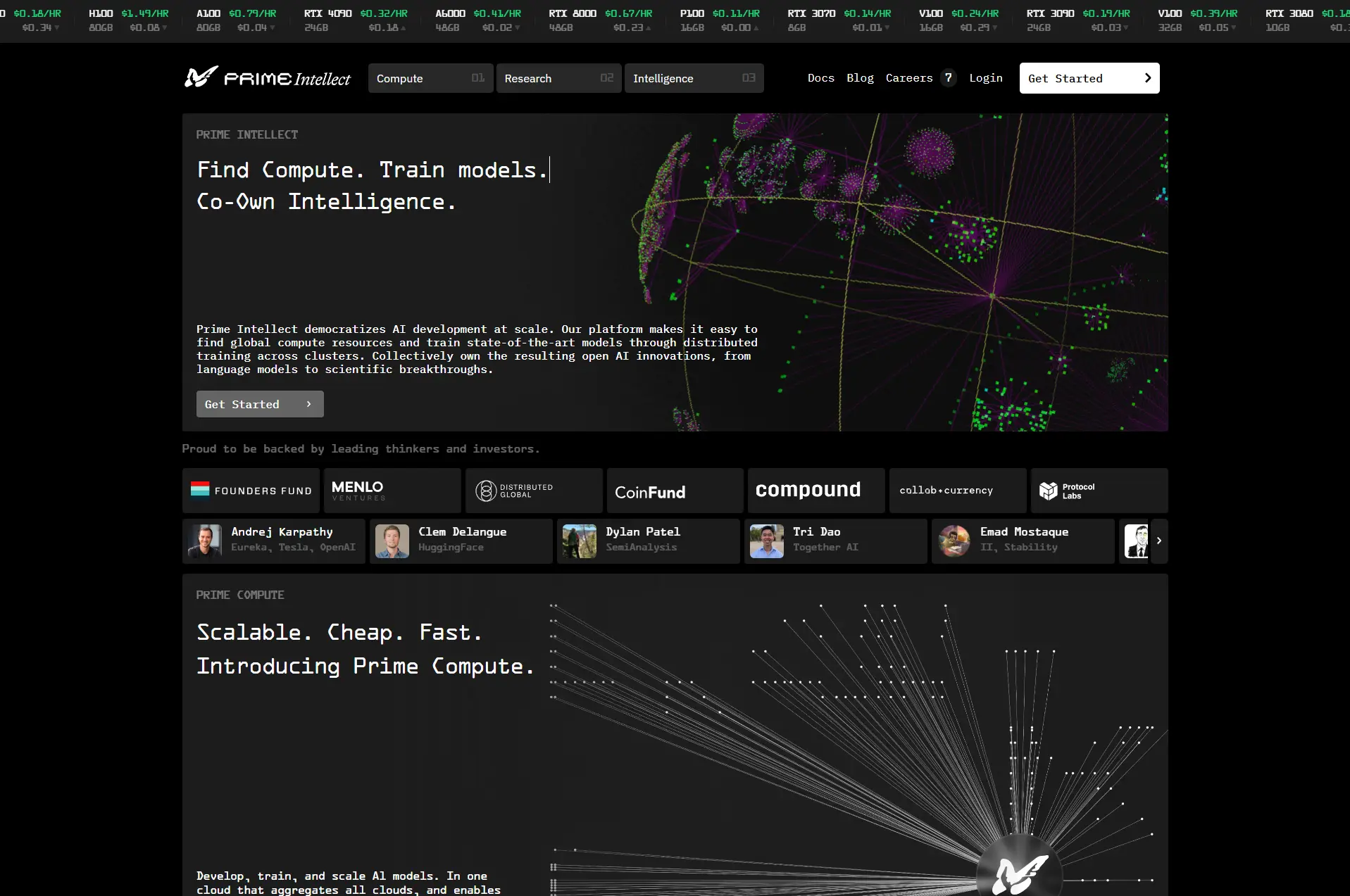The image size is (1350, 896).
Task: Click the 'Together AI' affiliation text
Action: [825, 548]
